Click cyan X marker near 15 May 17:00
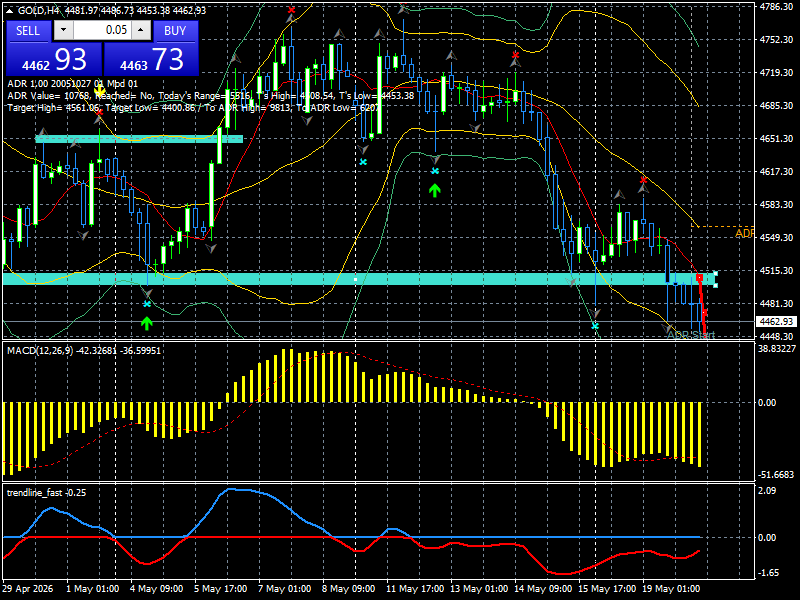This screenshot has height=600, width=800. click(x=595, y=326)
